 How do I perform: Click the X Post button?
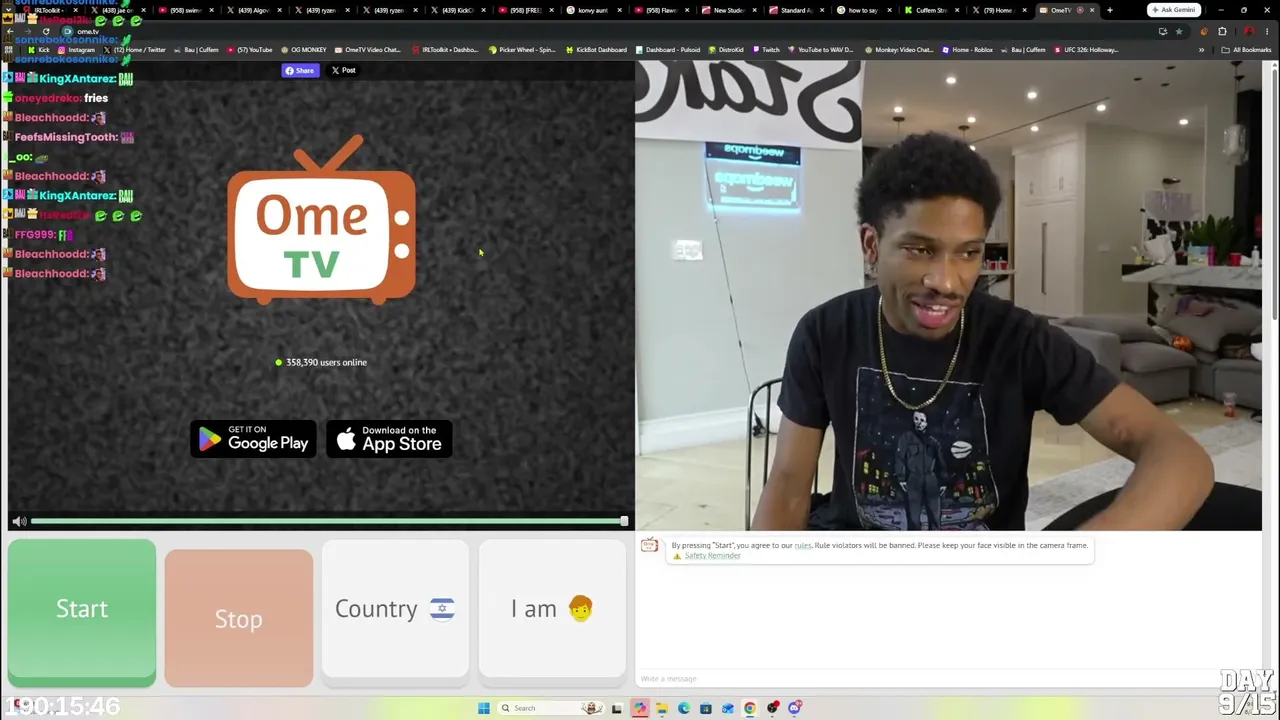pos(343,70)
